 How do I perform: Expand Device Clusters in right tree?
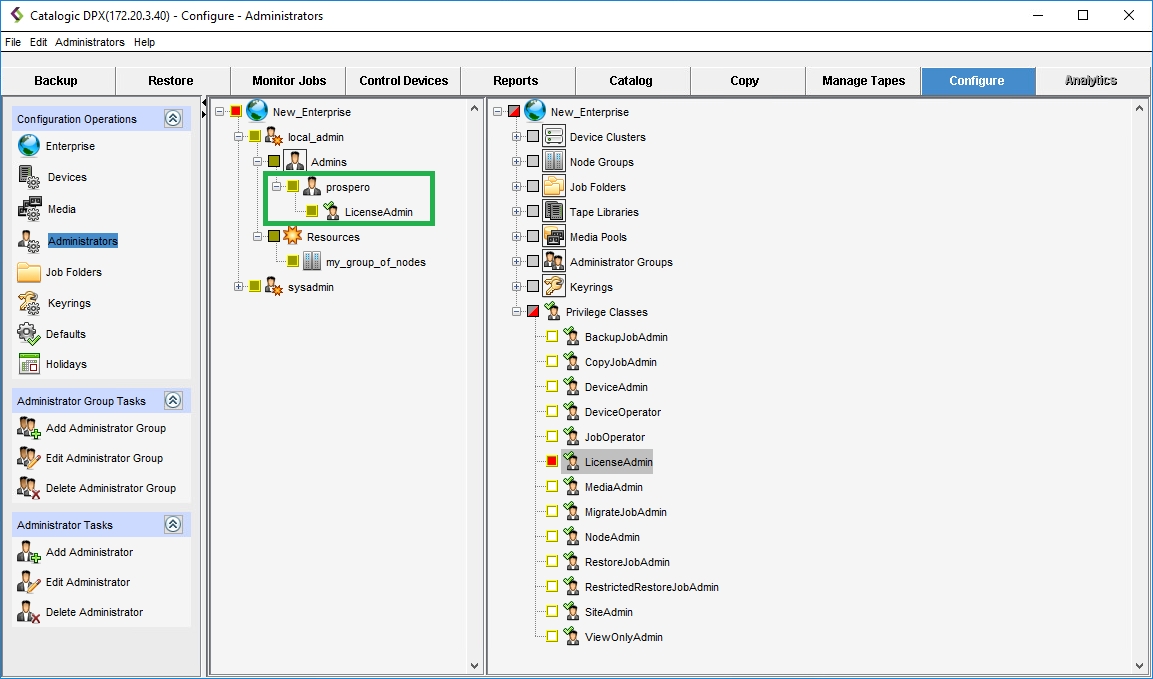pyautogui.click(x=517, y=137)
